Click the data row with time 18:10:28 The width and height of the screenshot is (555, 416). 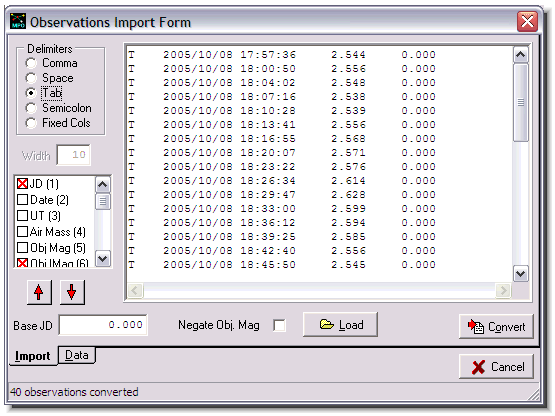(x=282, y=111)
